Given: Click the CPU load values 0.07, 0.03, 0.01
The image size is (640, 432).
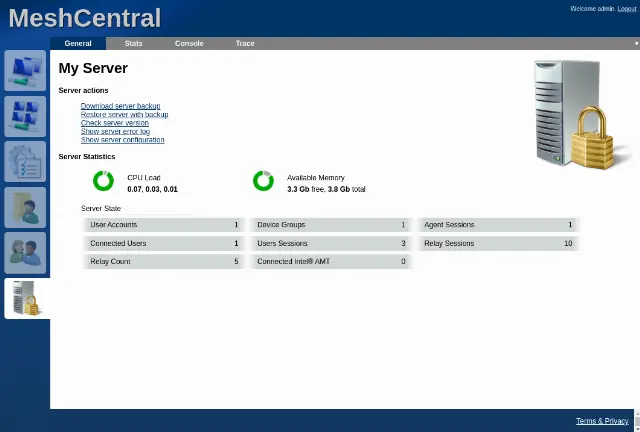Looking at the screenshot, I should point(152,189).
